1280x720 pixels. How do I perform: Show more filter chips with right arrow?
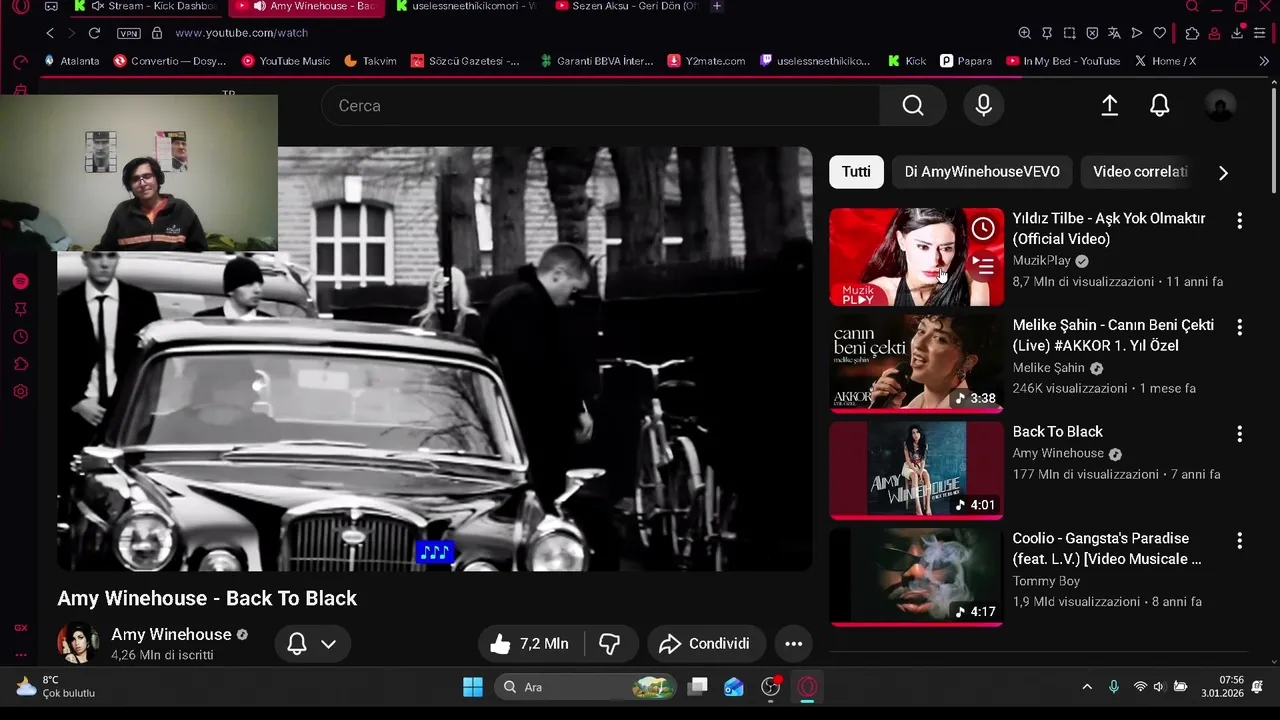1223,172
